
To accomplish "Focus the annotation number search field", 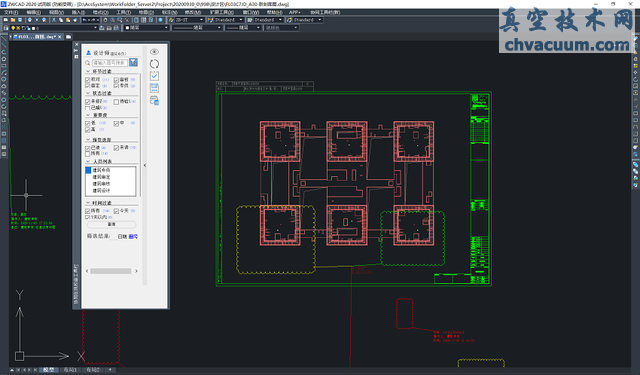I will click(x=110, y=63).
